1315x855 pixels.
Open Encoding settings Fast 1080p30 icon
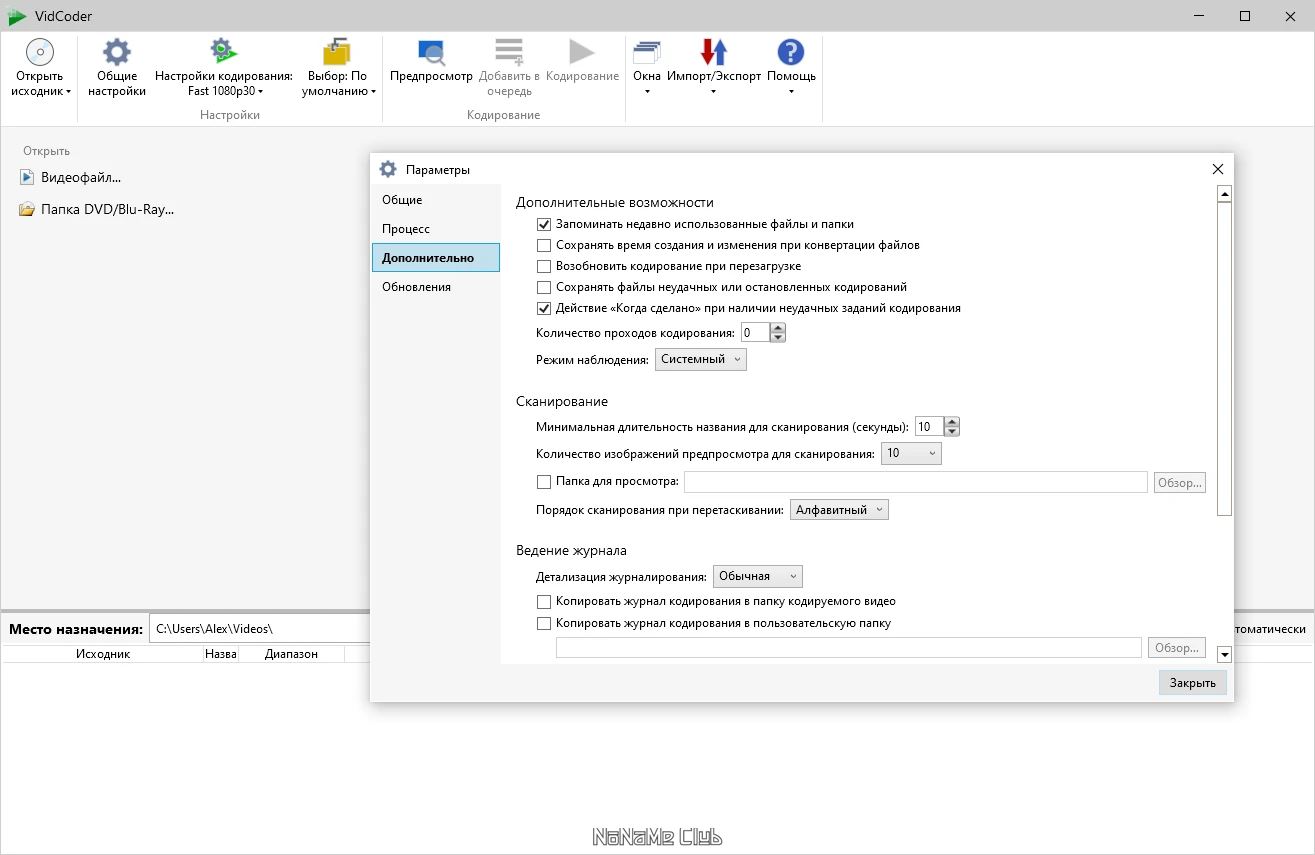(223, 52)
